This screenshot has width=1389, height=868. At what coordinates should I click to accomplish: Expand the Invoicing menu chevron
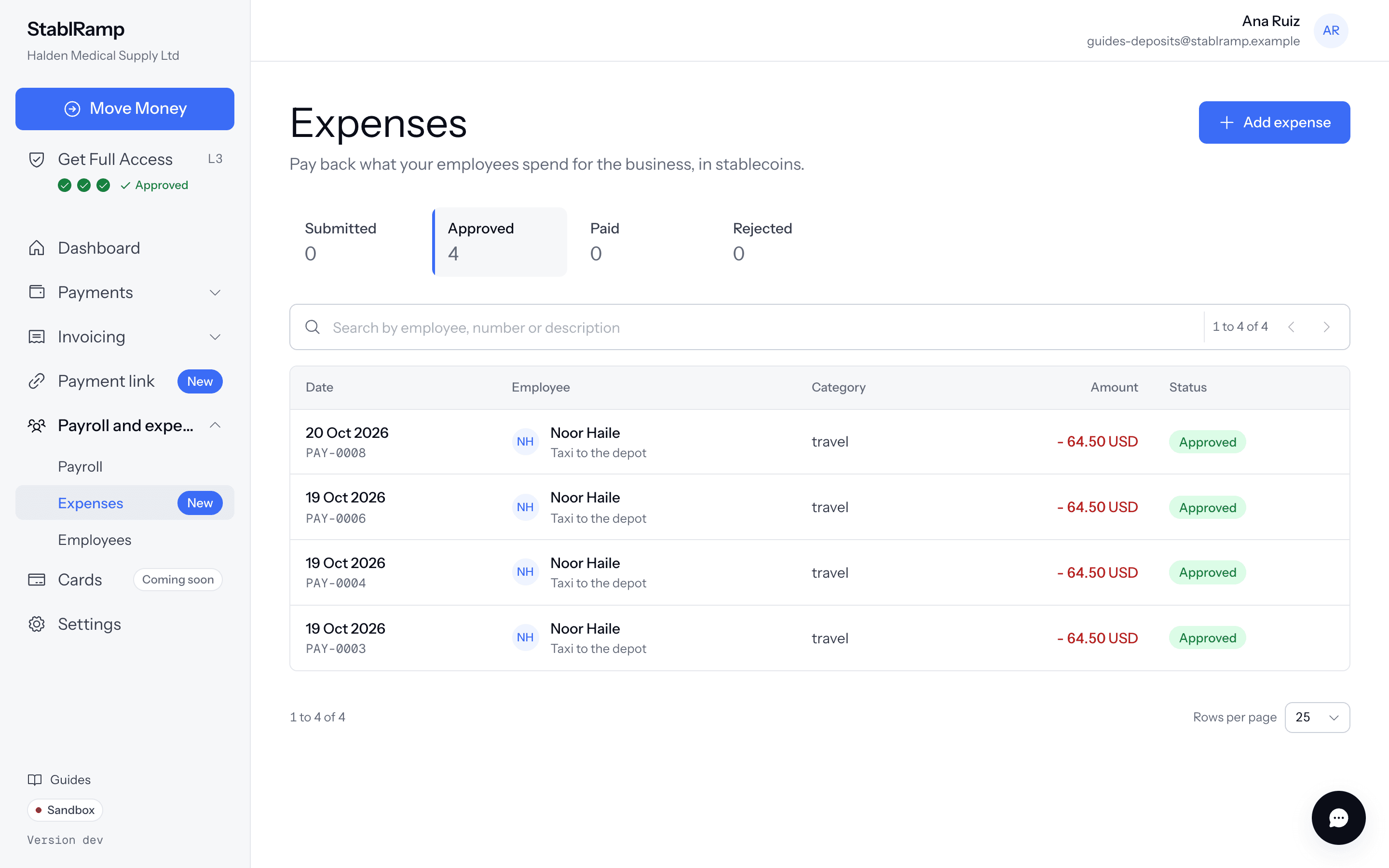[x=215, y=337]
